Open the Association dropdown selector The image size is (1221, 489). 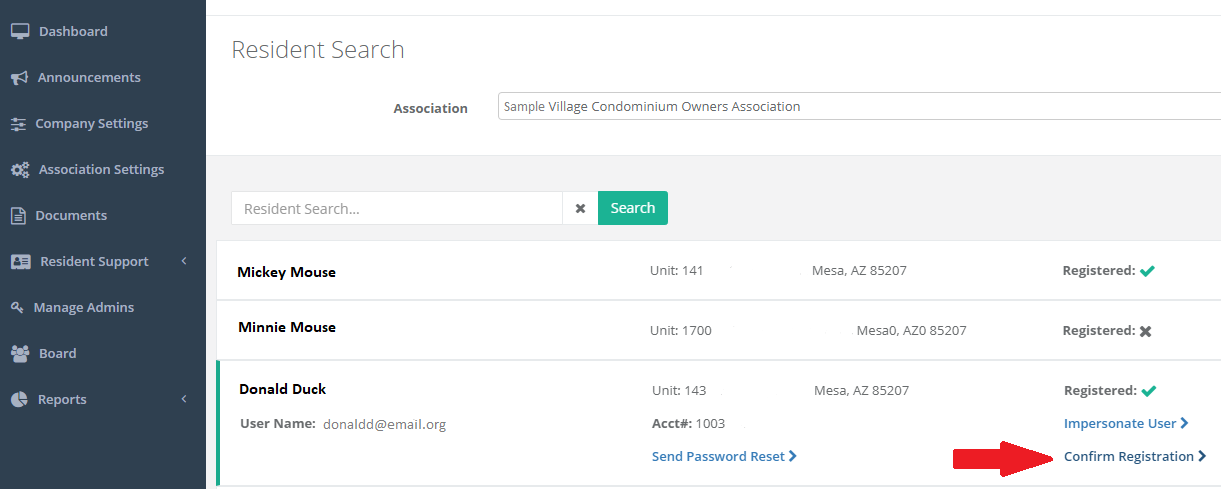(858, 106)
